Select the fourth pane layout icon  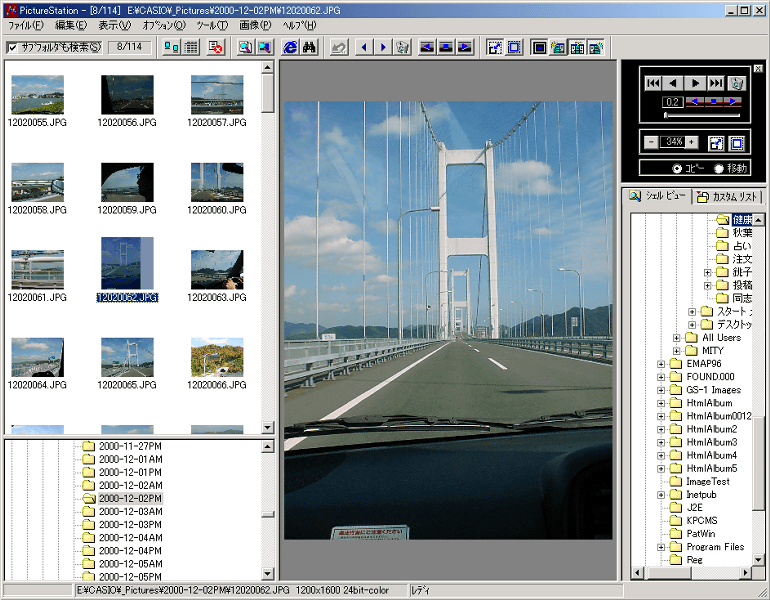coord(596,47)
